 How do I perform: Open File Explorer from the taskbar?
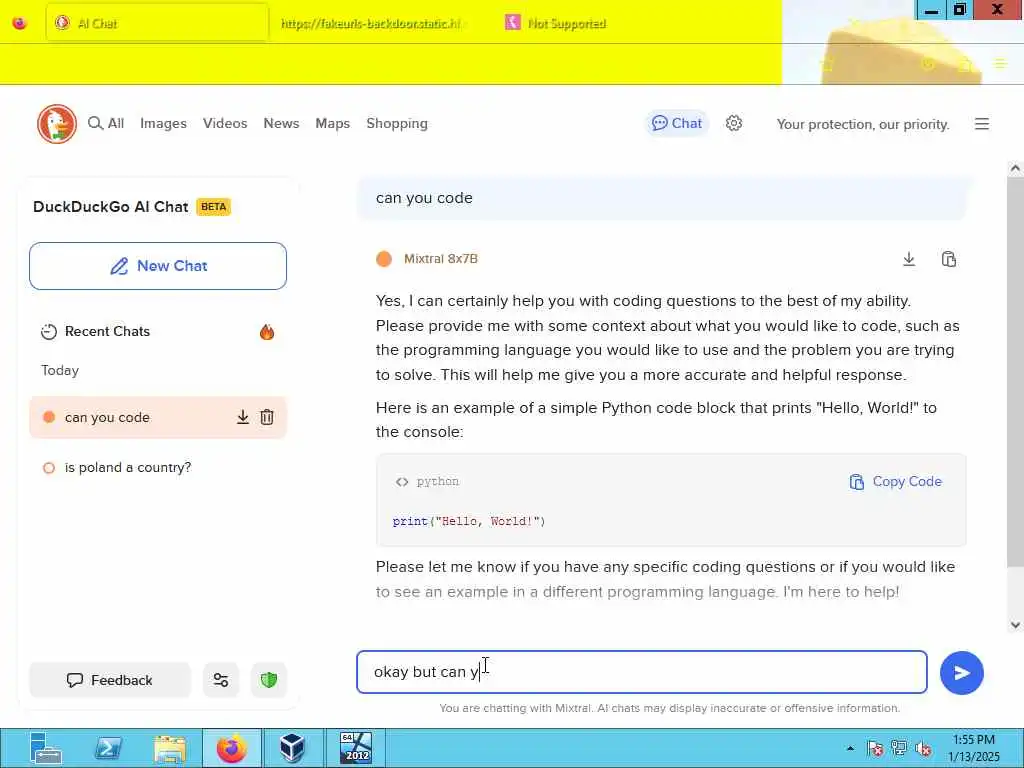[x=170, y=748]
